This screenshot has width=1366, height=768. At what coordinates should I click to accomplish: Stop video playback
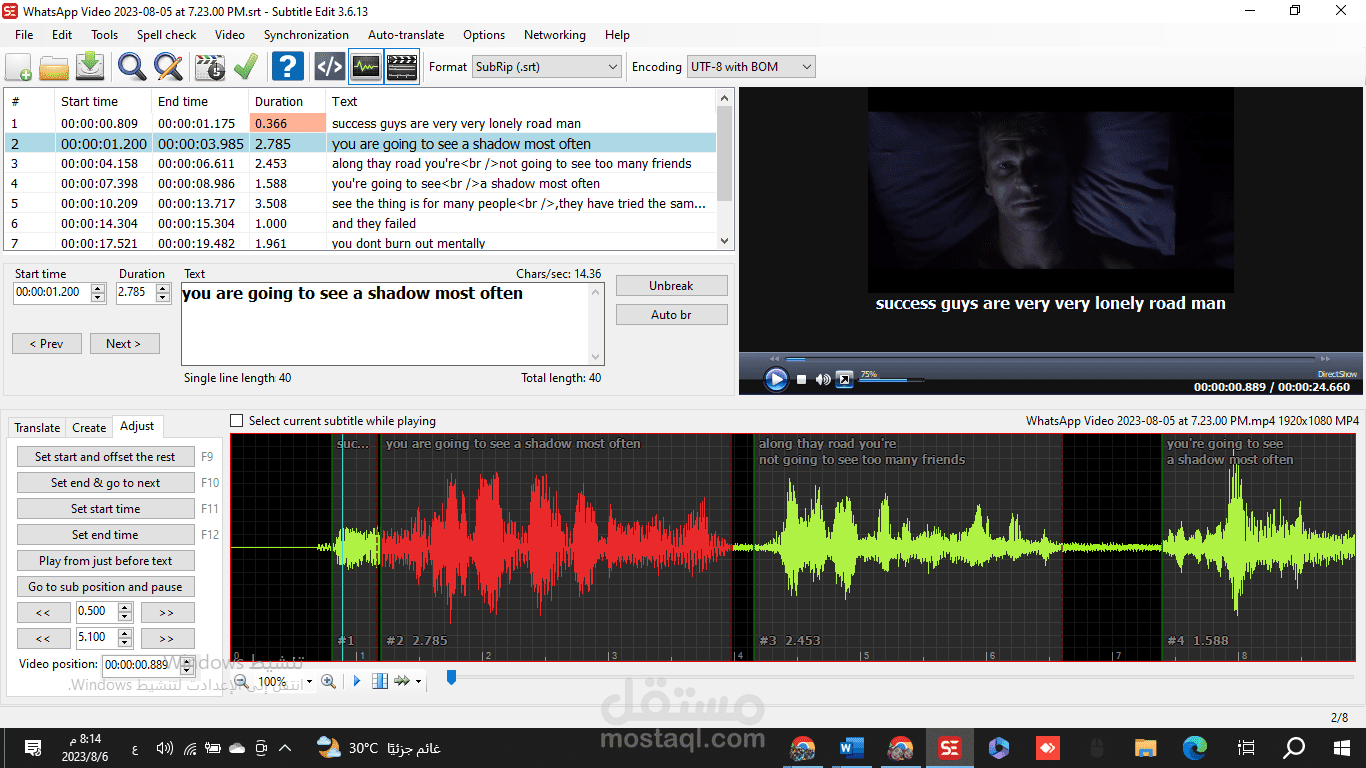pos(802,380)
